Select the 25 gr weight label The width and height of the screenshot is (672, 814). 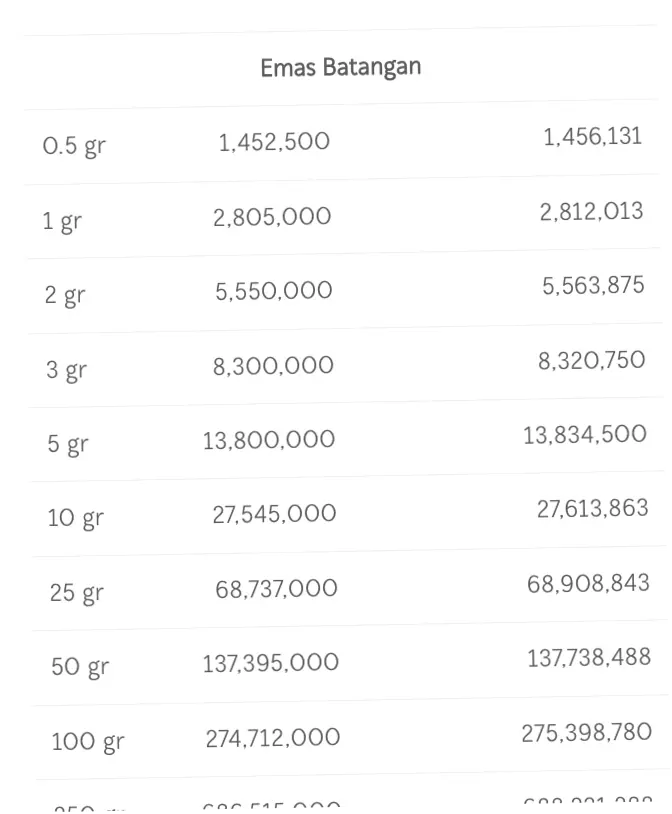click(x=77, y=592)
